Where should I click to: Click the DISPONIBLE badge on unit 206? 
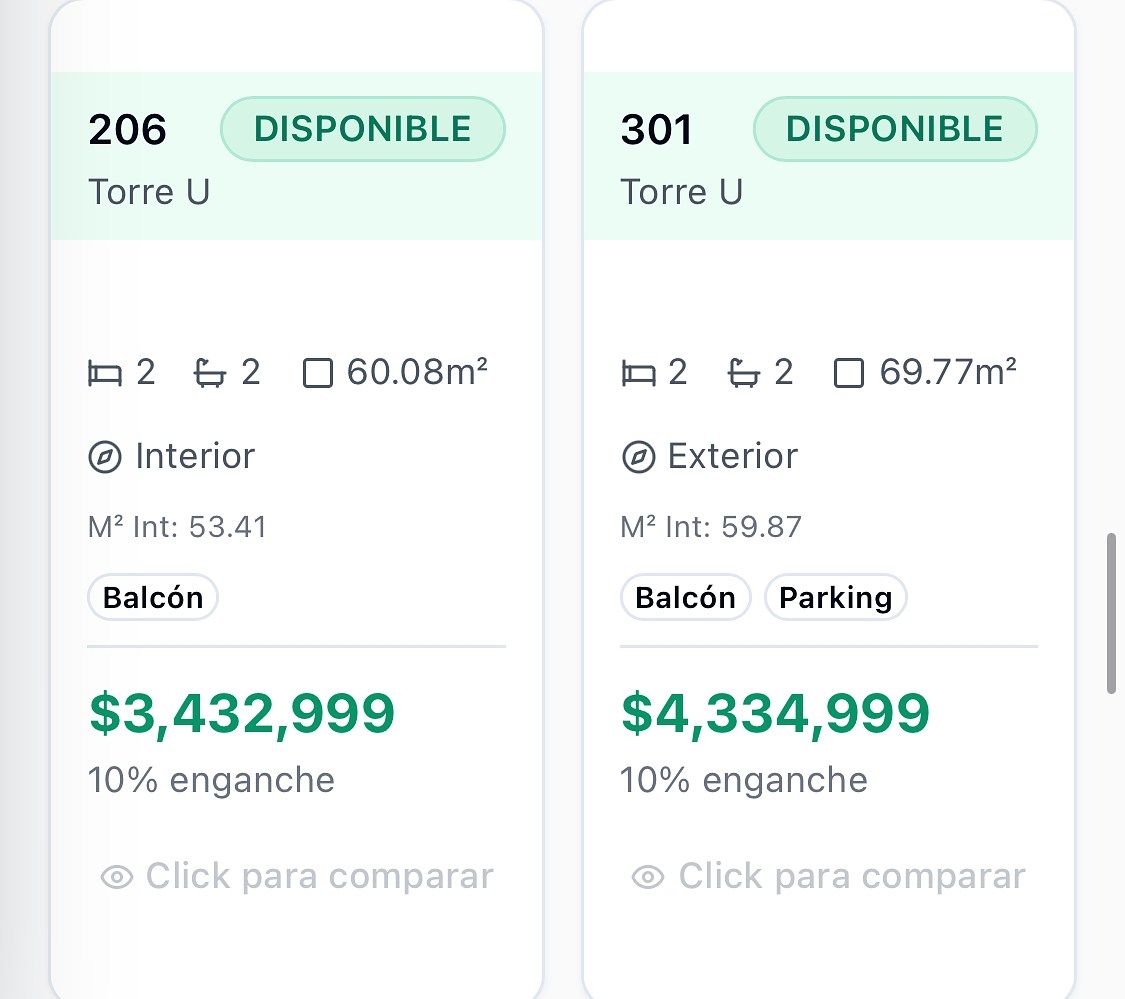[363, 129]
